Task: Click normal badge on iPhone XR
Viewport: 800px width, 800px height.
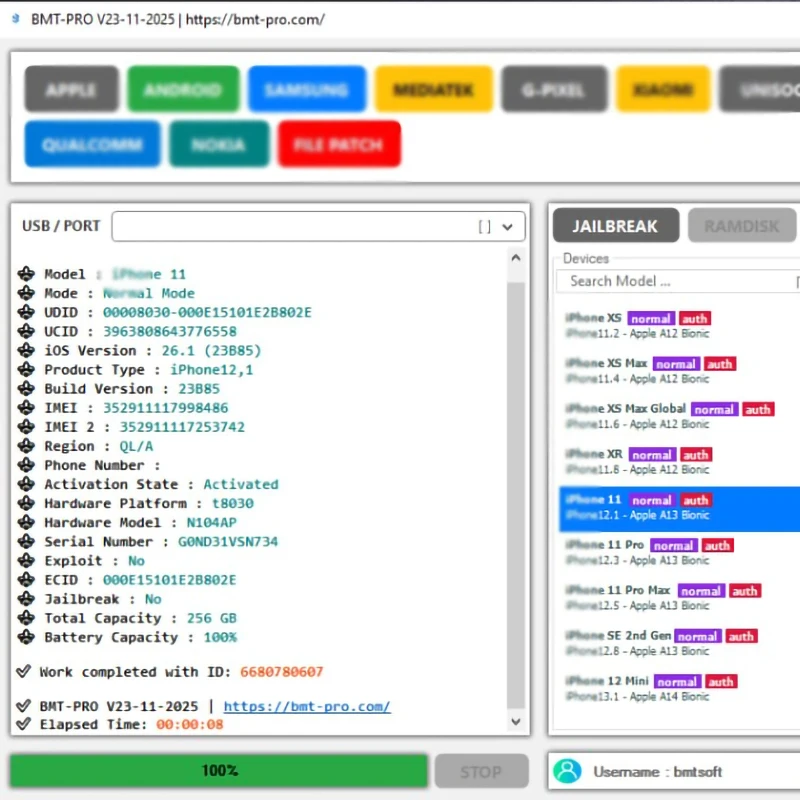Action: click(x=653, y=455)
